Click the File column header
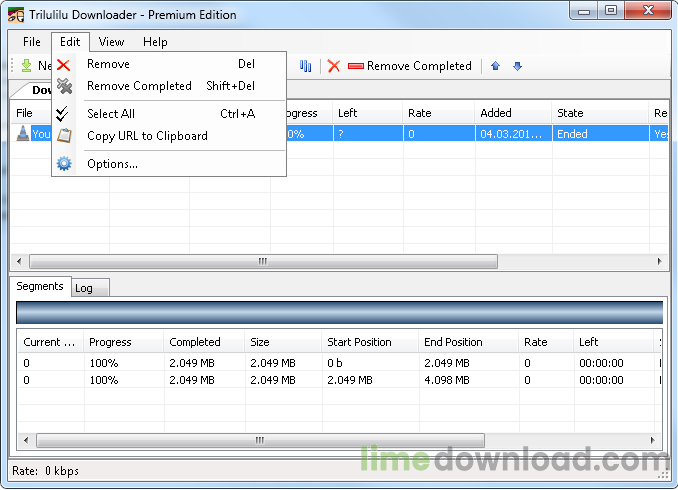 tap(31, 113)
